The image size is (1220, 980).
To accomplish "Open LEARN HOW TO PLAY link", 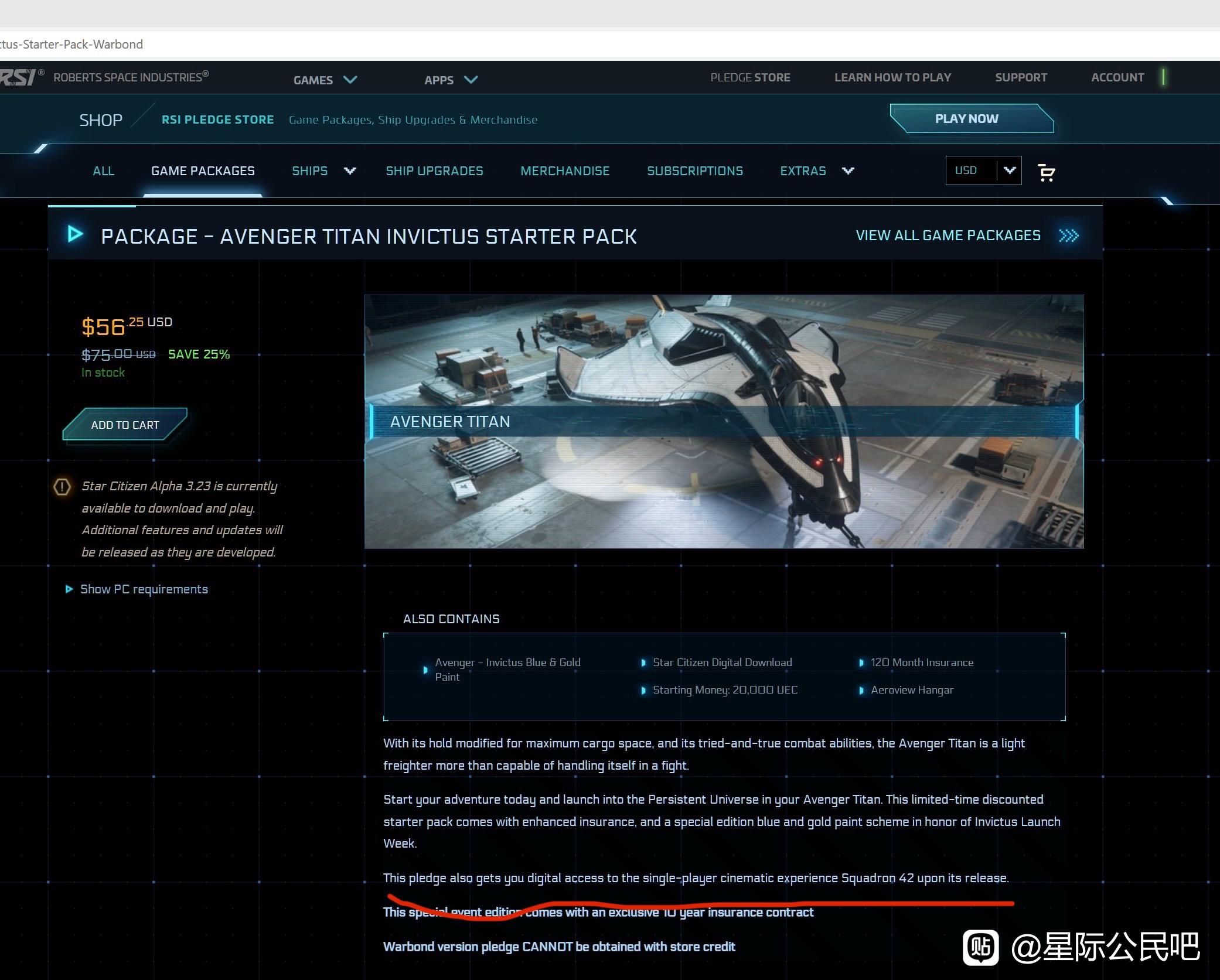I will click(892, 77).
